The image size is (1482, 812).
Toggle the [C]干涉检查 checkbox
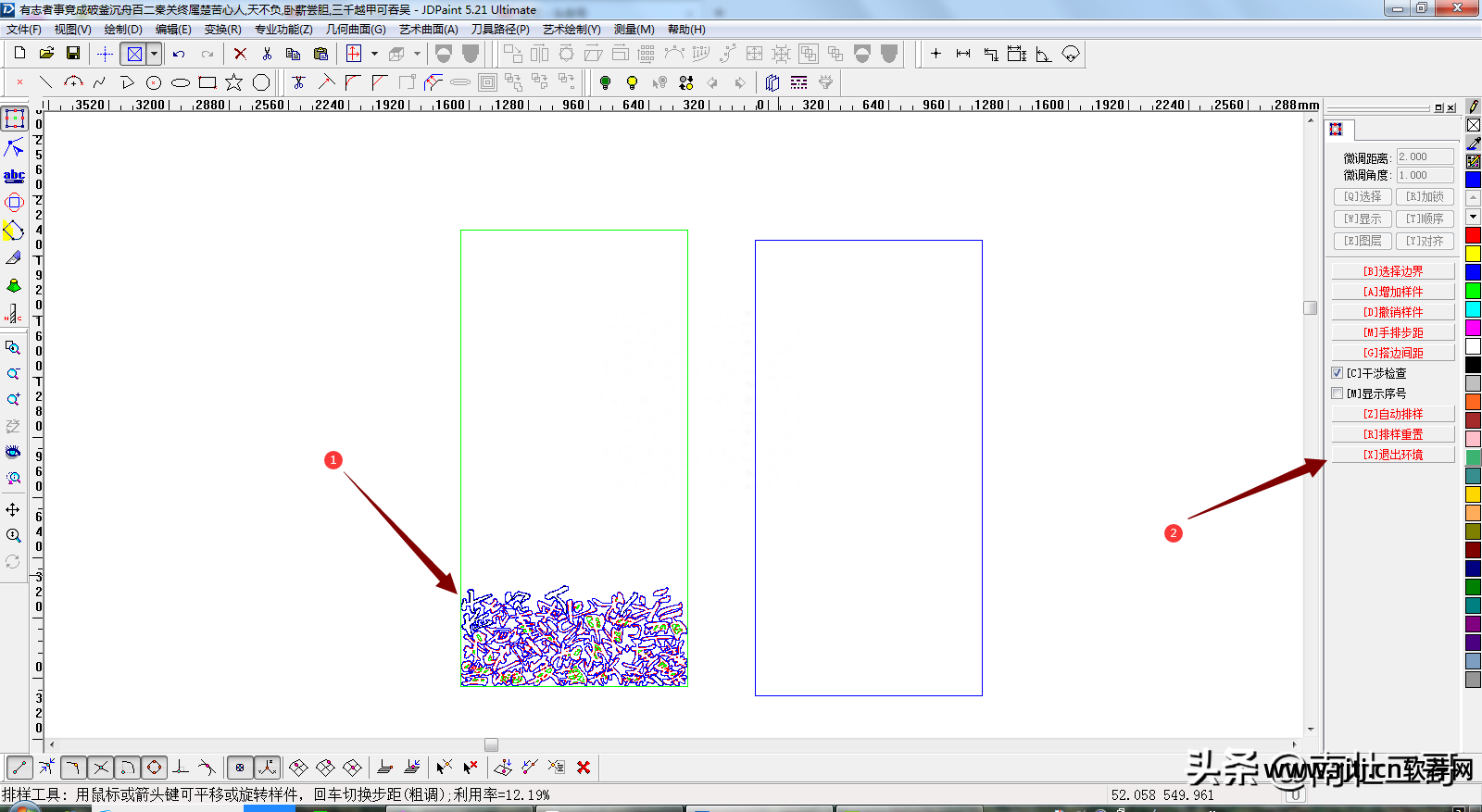click(1337, 373)
